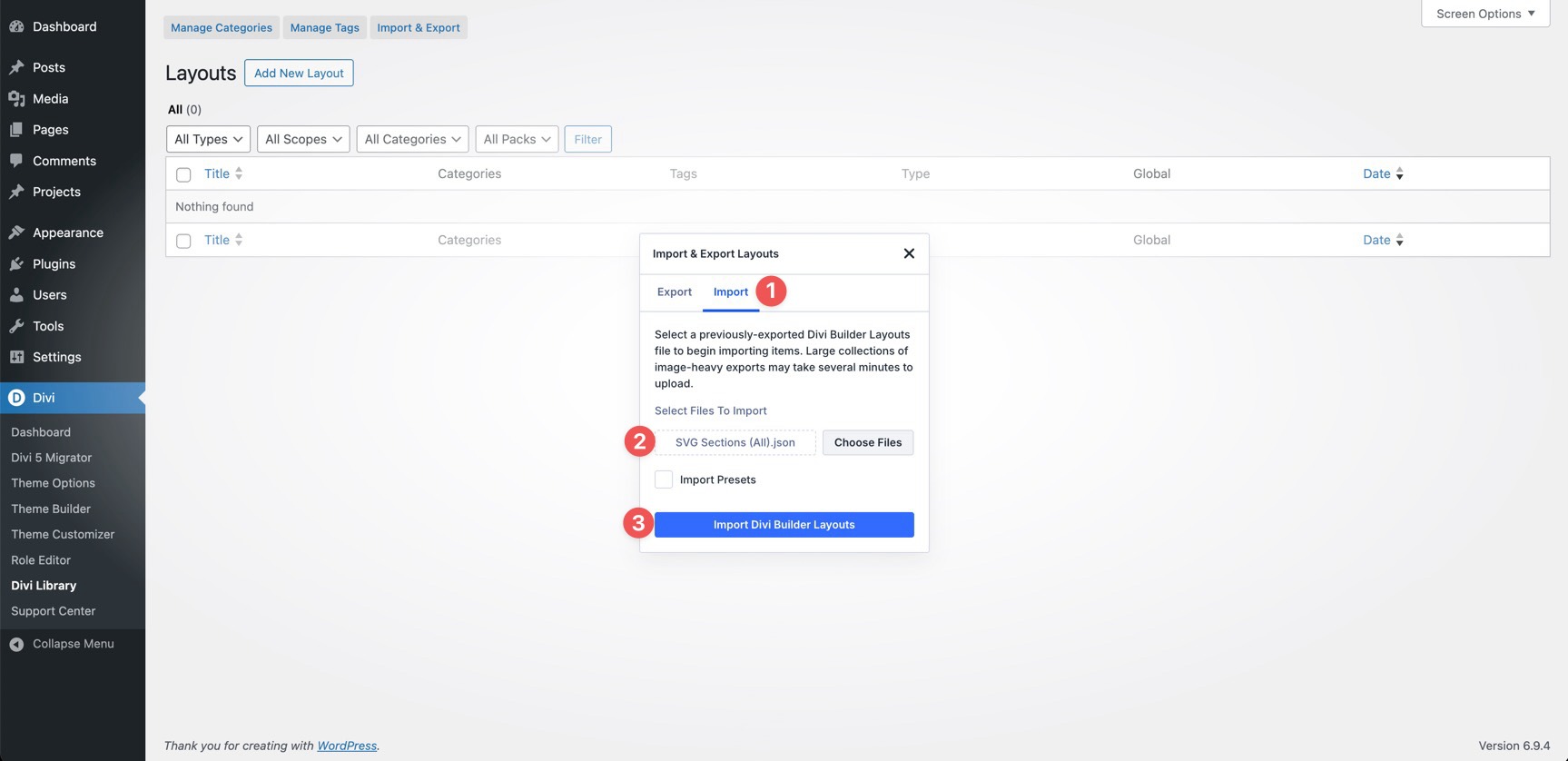This screenshot has height=761, width=1568.
Task: Switch to the Import tab
Action: pos(731,292)
